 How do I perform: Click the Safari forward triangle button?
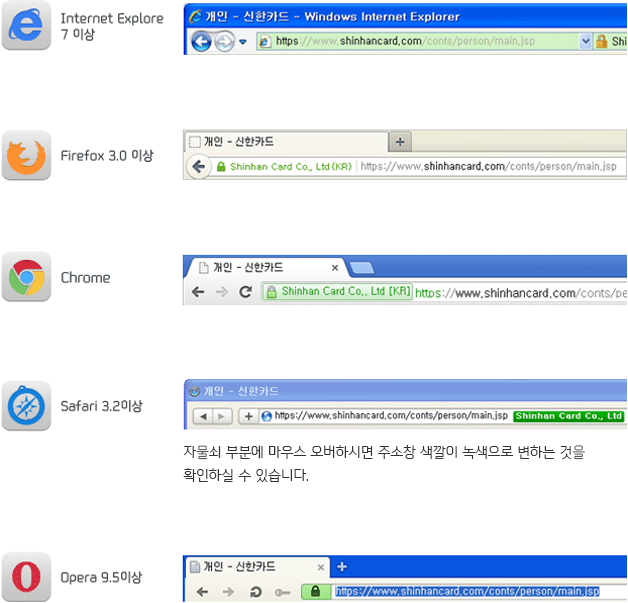pyautogui.click(x=221, y=416)
